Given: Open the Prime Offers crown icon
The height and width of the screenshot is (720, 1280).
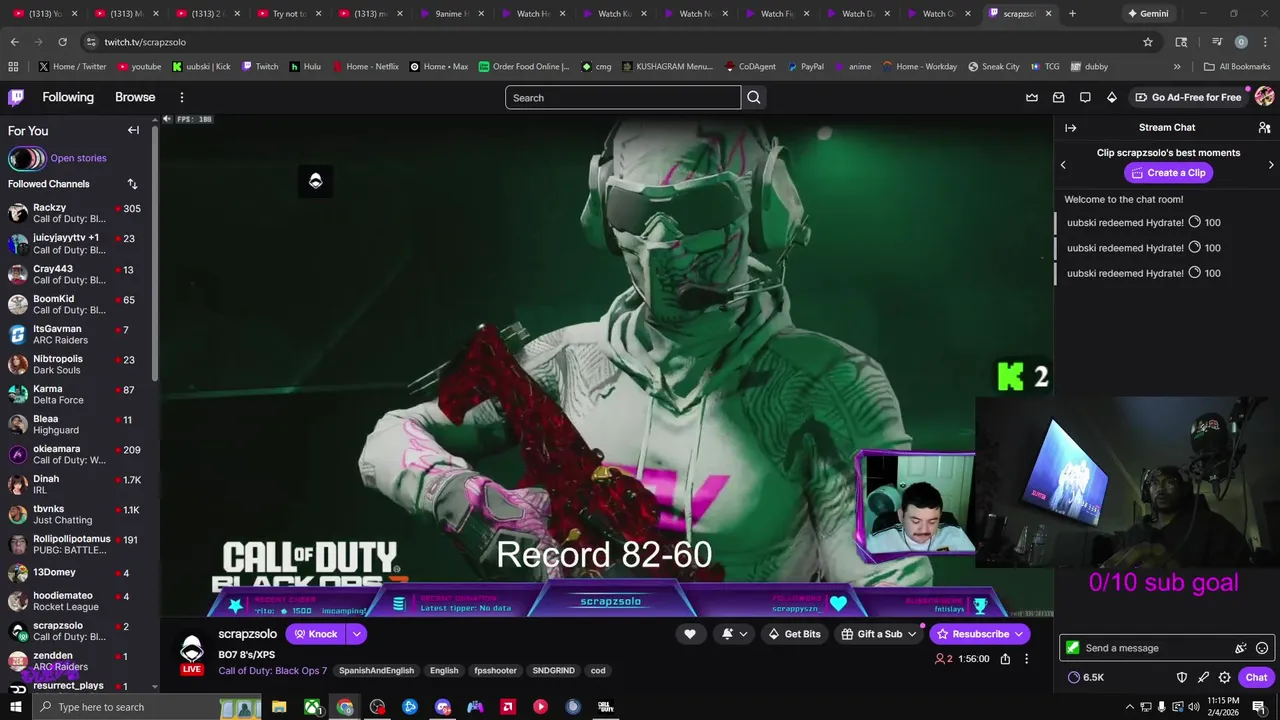Looking at the screenshot, I should [1032, 97].
